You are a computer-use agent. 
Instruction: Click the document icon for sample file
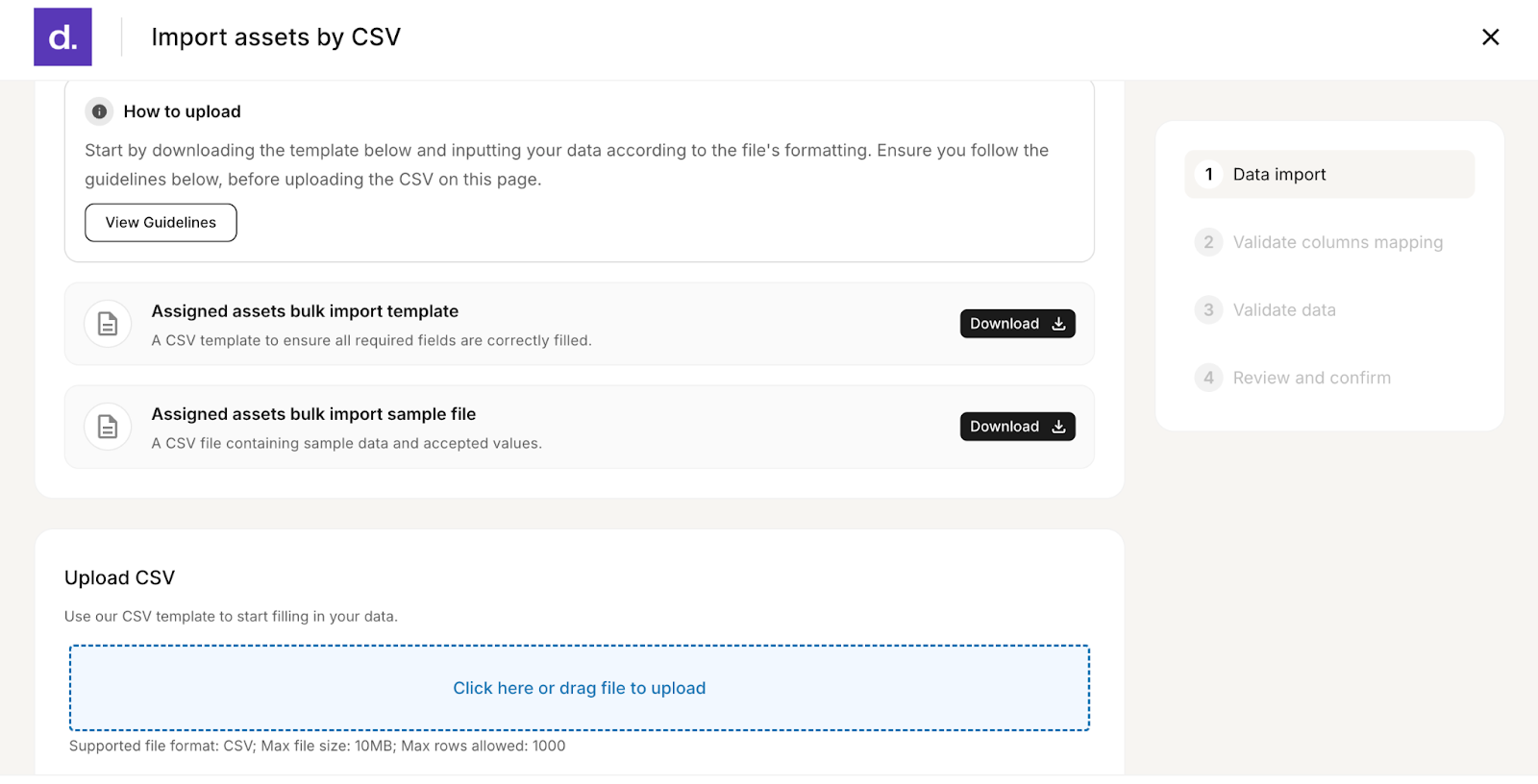[x=108, y=427]
